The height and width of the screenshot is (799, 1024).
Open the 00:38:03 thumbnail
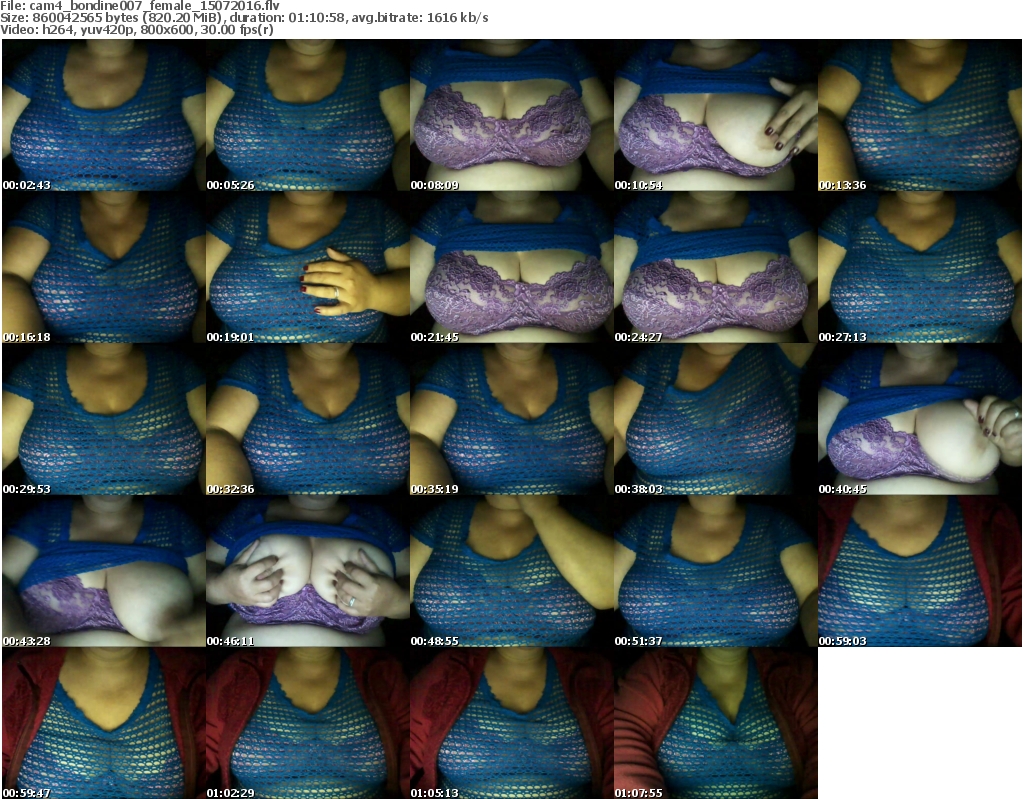click(x=716, y=419)
